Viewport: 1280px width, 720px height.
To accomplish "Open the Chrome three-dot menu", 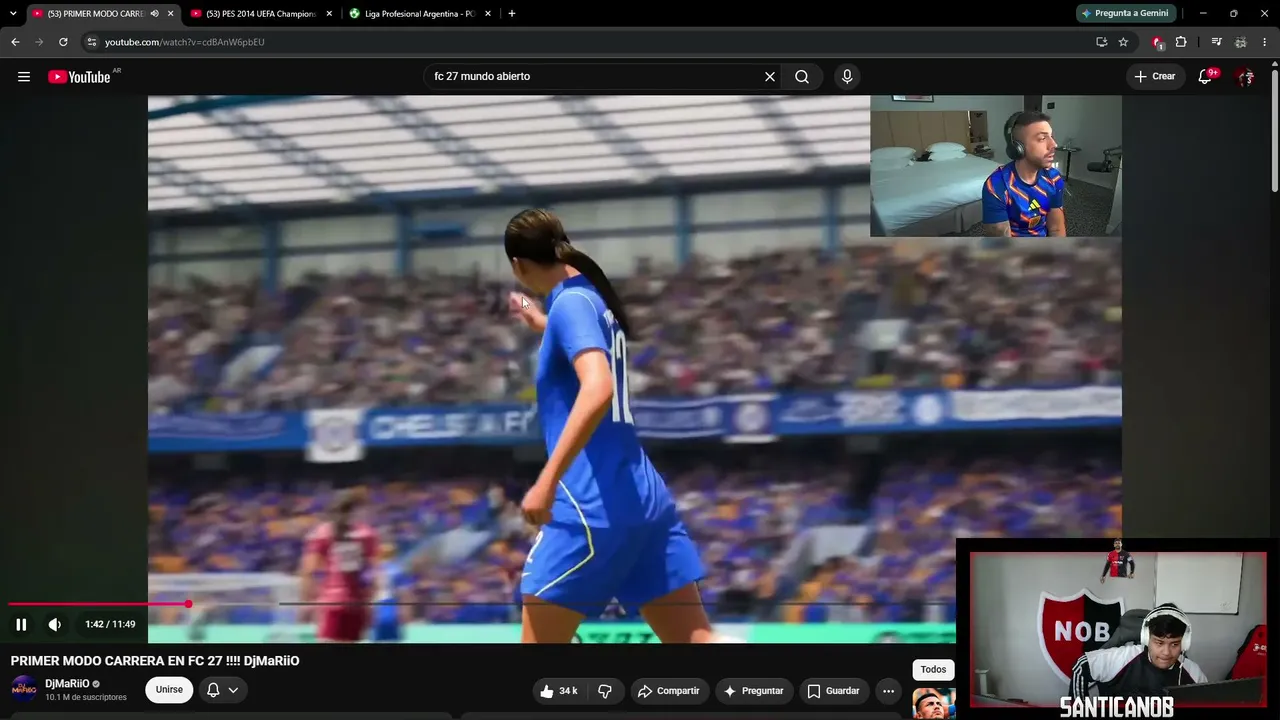I will 1265,42.
